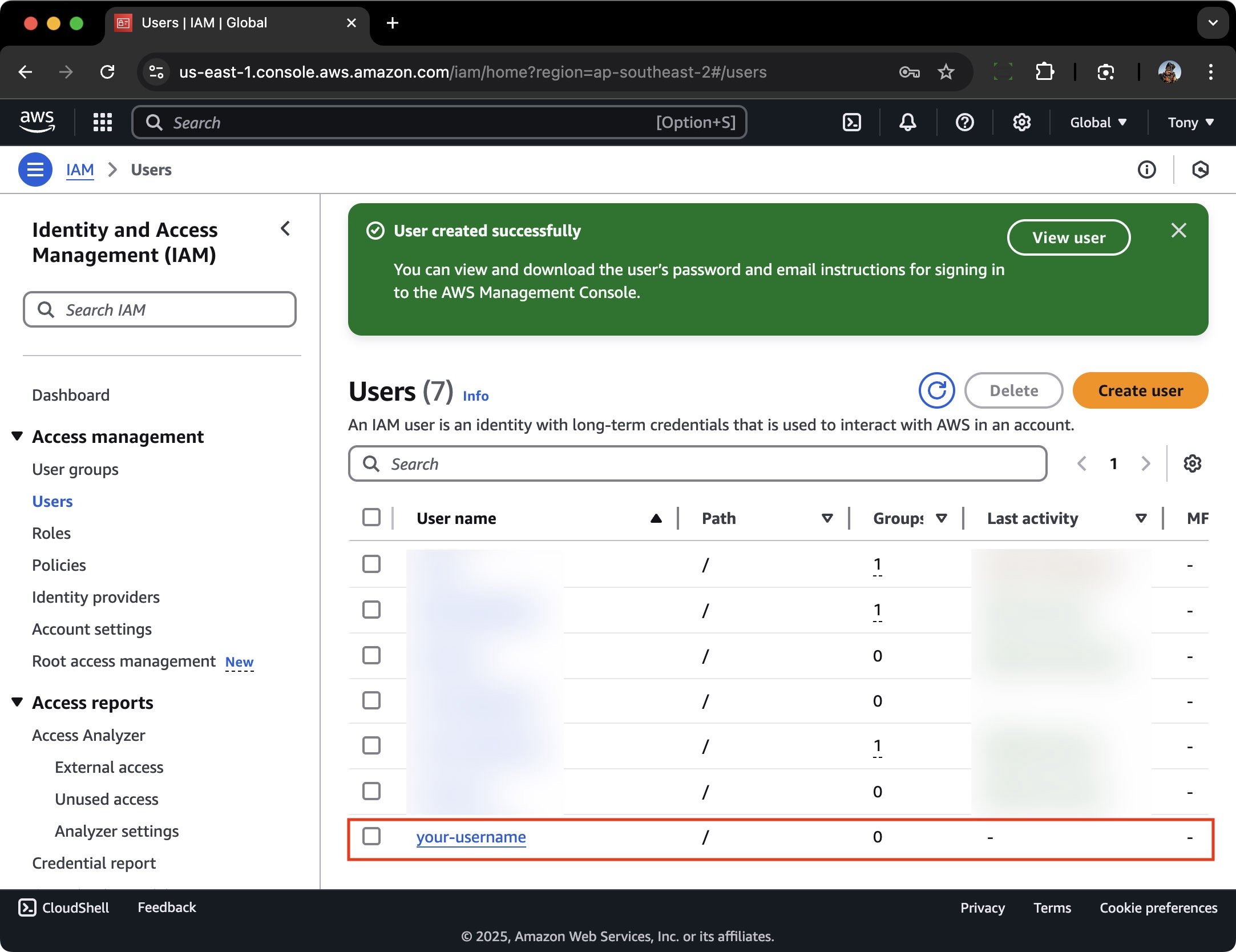1236x952 pixels.
Task: Open the Global region dropdown
Action: [1097, 122]
